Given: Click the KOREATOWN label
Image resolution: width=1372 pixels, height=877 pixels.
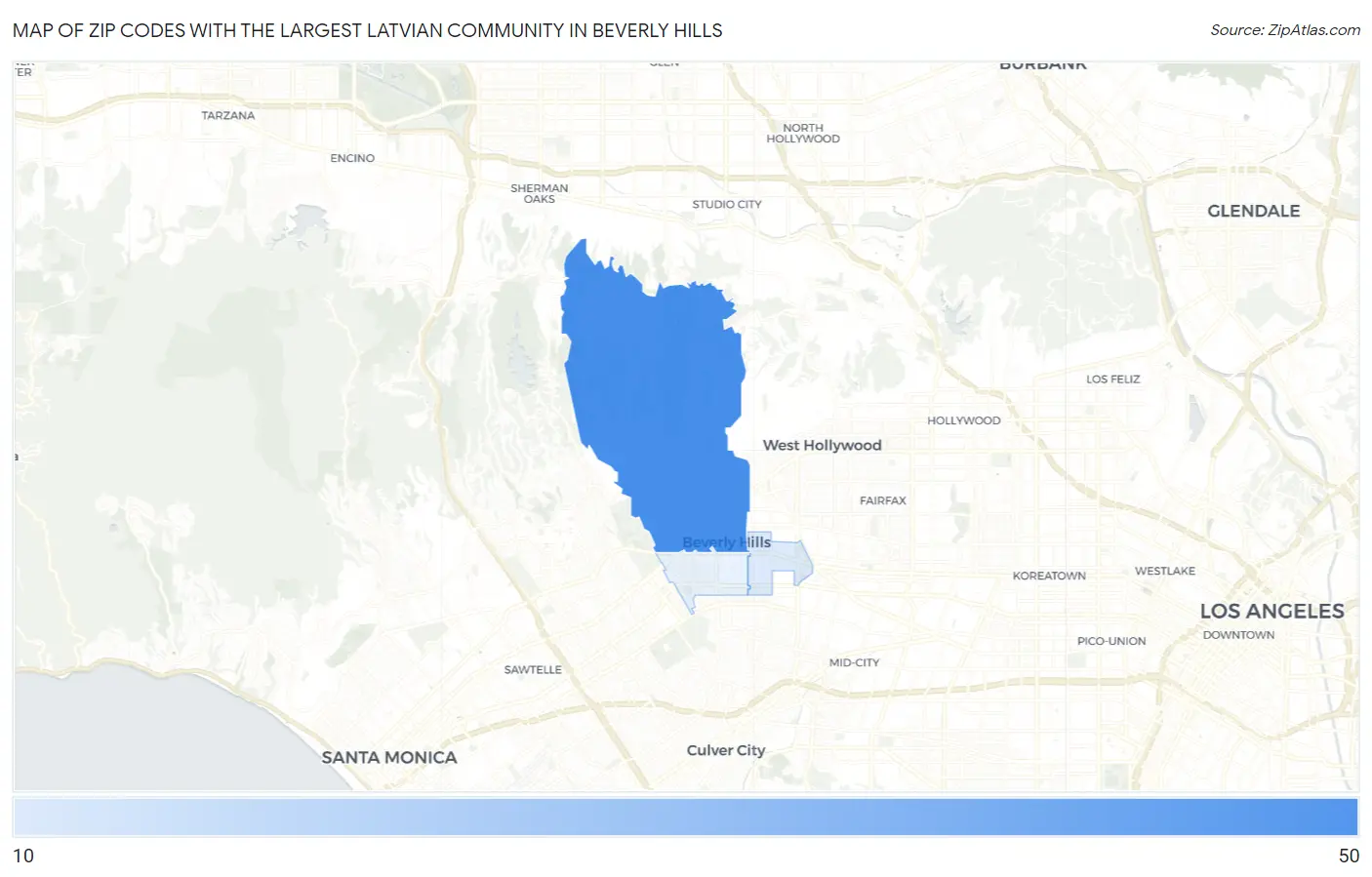Looking at the screenshot, I should [x=1049, y=576].
